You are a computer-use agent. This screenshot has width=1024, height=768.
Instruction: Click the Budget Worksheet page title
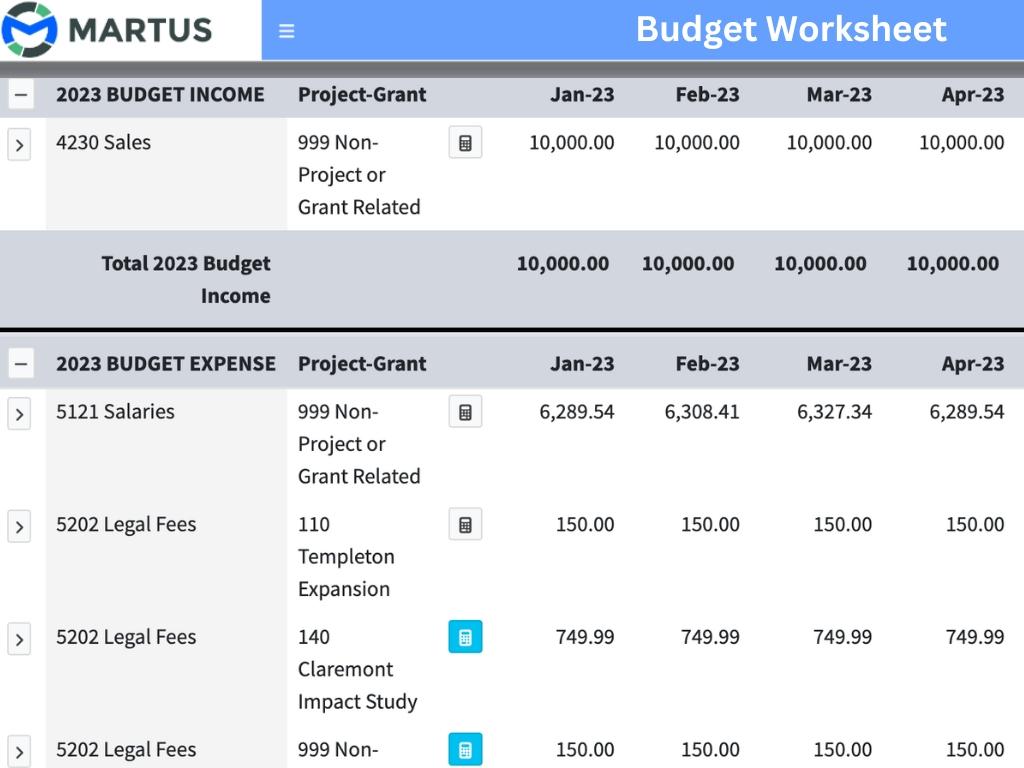click(790, 29)
